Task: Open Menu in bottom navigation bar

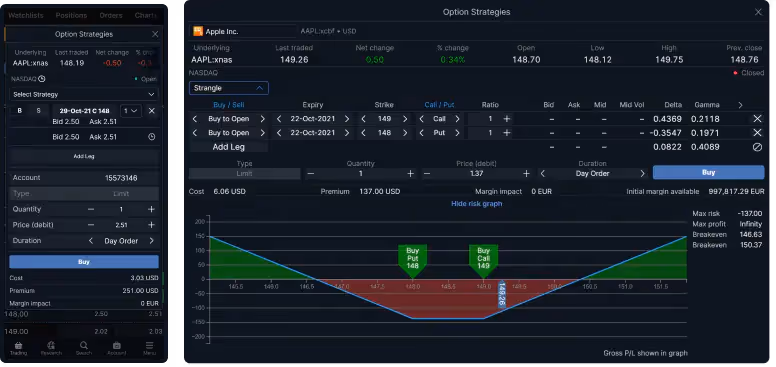Action: (x=149, y=348)
